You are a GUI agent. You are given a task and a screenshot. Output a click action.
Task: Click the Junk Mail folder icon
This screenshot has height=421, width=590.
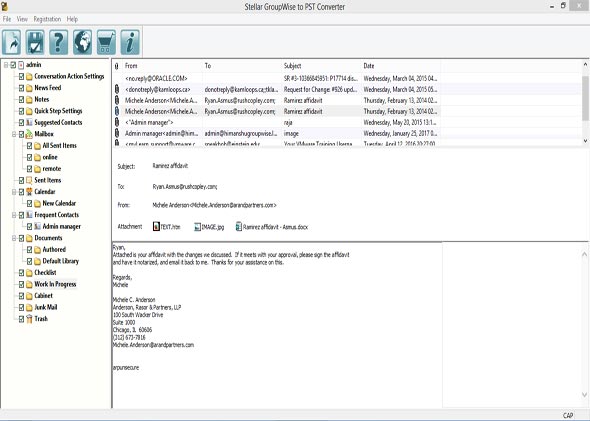[29, 307]
